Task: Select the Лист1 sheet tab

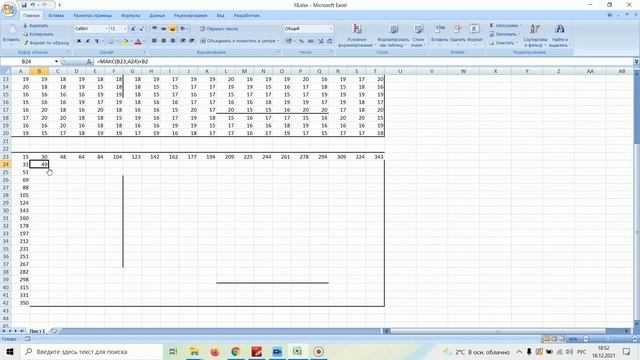Action: 37,331
